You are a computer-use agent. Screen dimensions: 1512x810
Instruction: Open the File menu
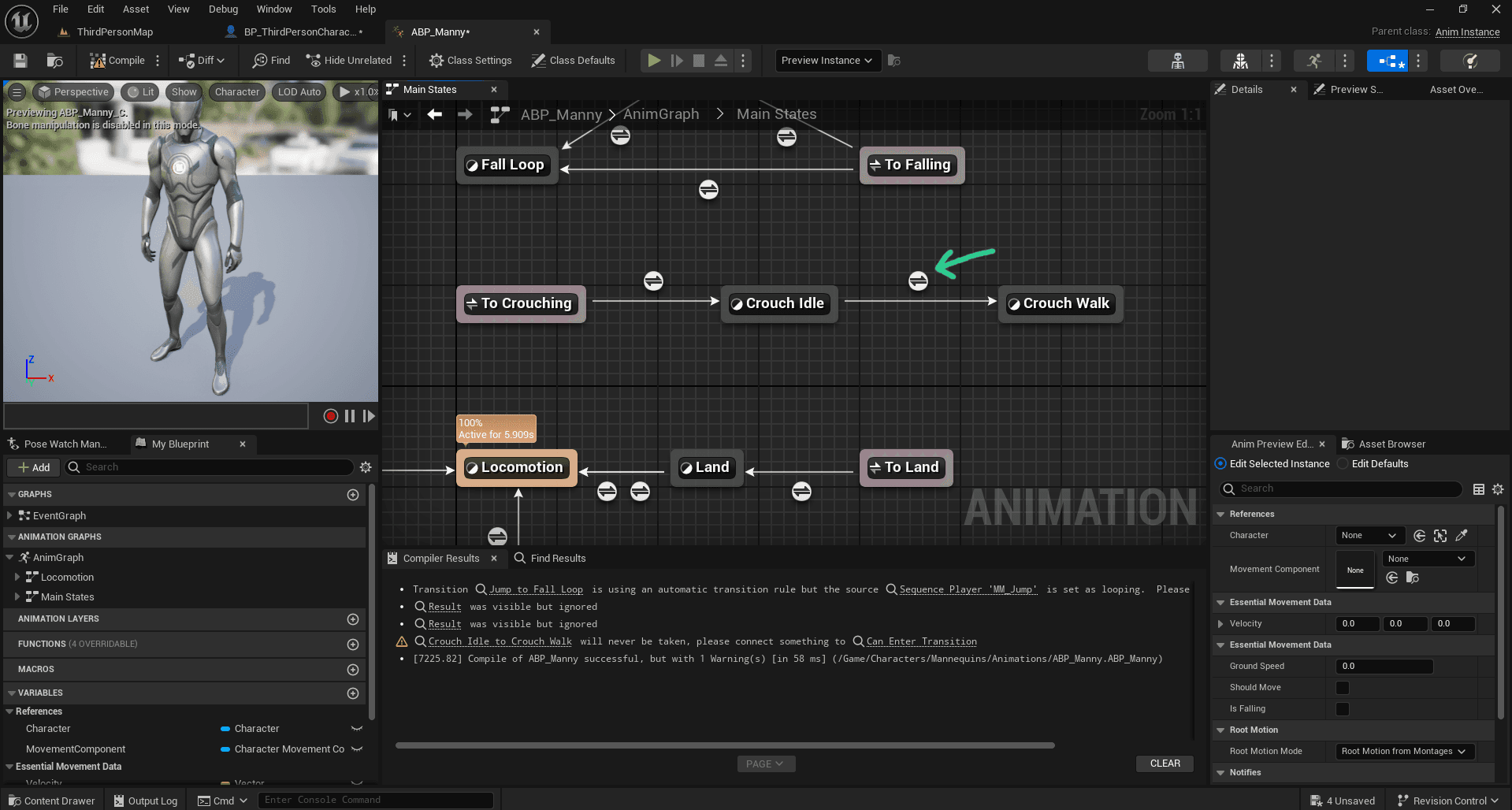point(61,9)
